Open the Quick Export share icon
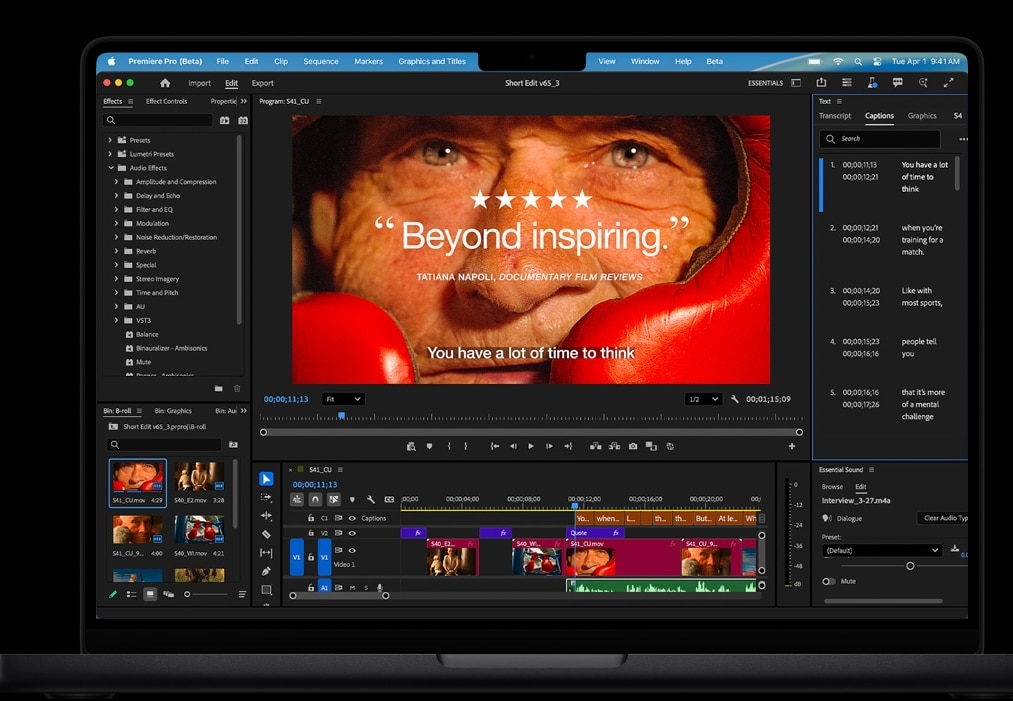Image resolution: width=1013 pixels, height=701 pixels. (821, 83)
